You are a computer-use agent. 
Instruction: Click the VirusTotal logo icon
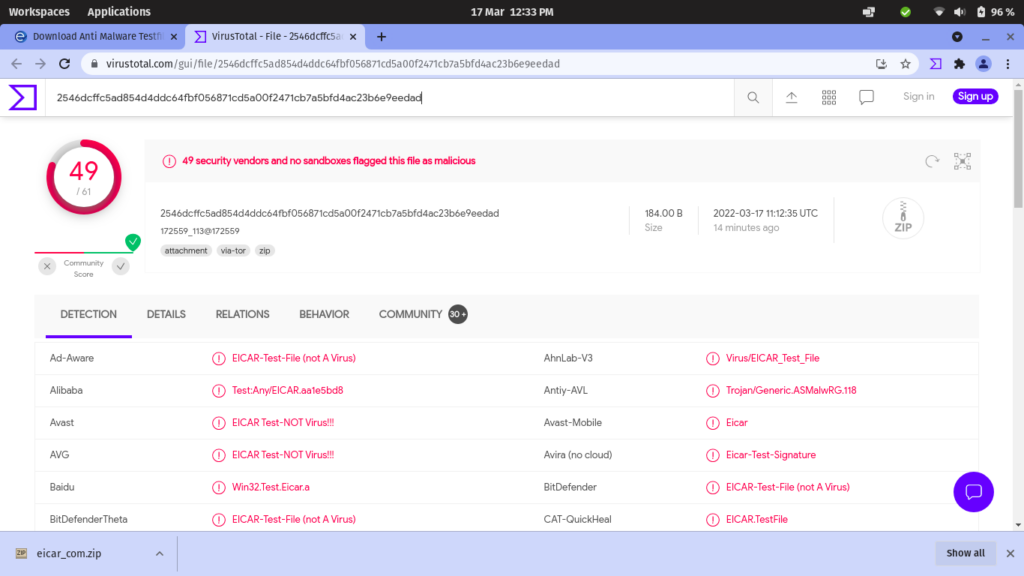point(23,97)
